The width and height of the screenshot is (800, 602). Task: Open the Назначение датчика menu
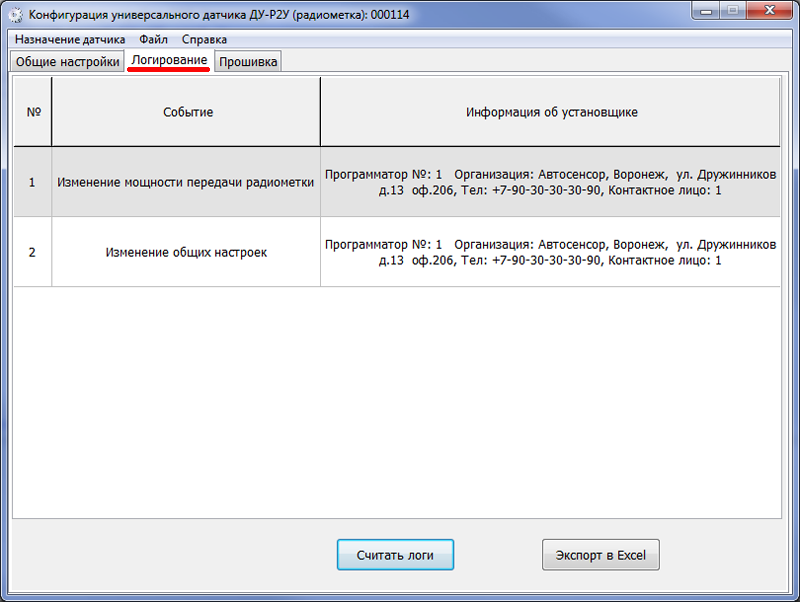click(x=70, y=39)
